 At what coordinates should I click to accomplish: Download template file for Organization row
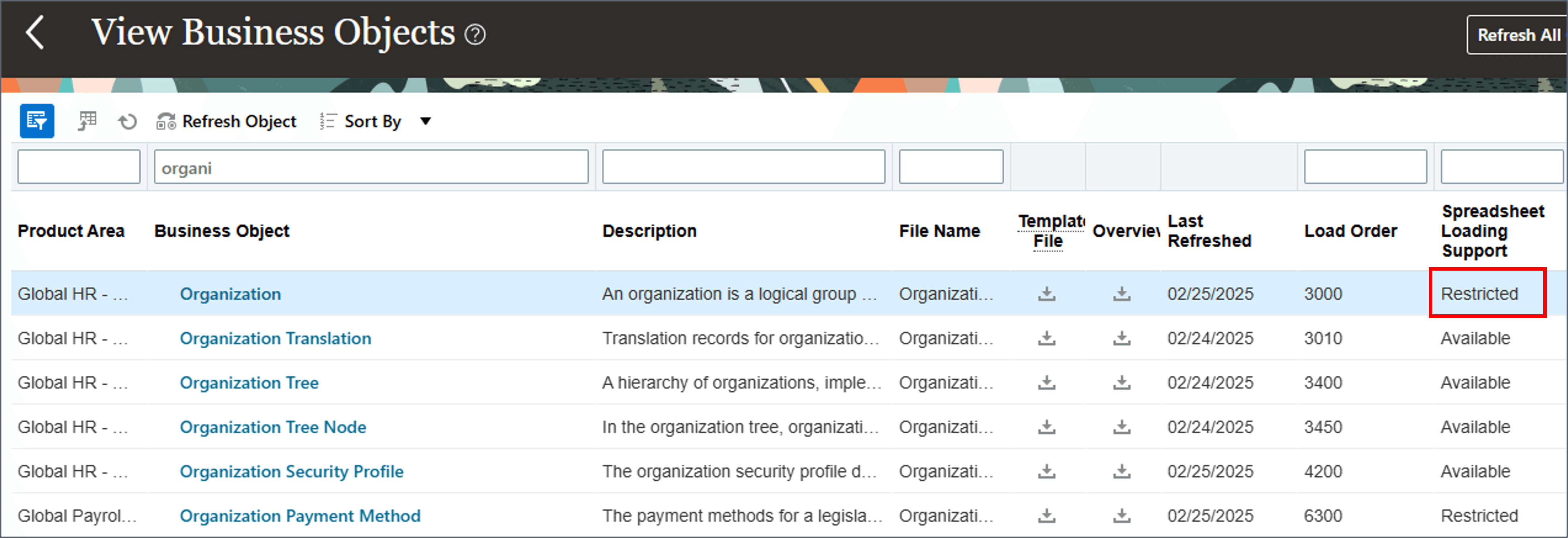tap(1046, 294)
